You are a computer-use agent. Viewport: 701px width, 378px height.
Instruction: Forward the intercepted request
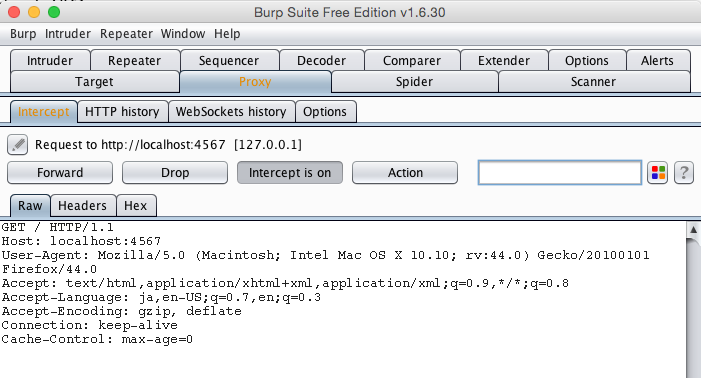click(60, 172)
